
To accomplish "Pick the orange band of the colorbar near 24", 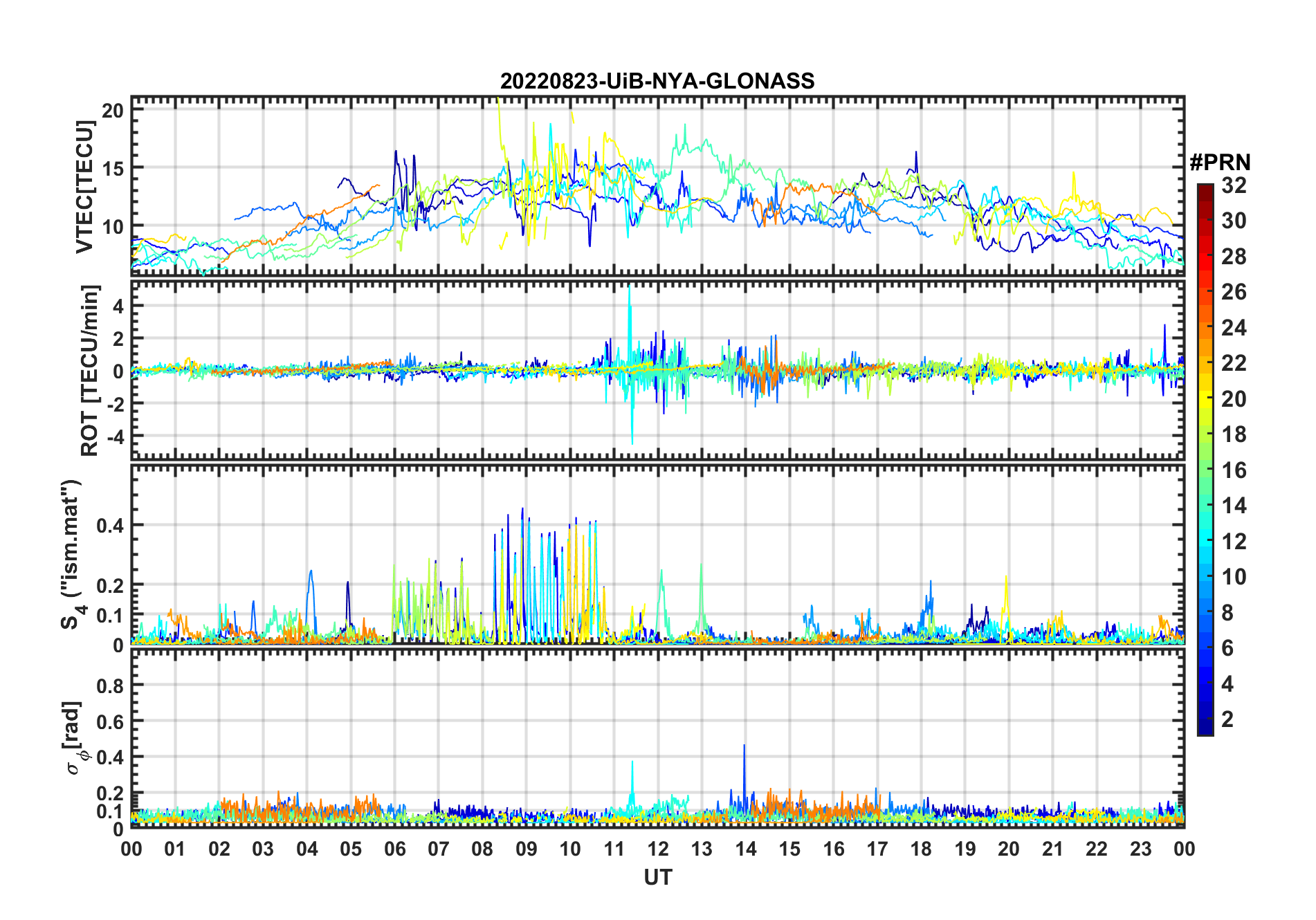I will tap(1205, 328).
